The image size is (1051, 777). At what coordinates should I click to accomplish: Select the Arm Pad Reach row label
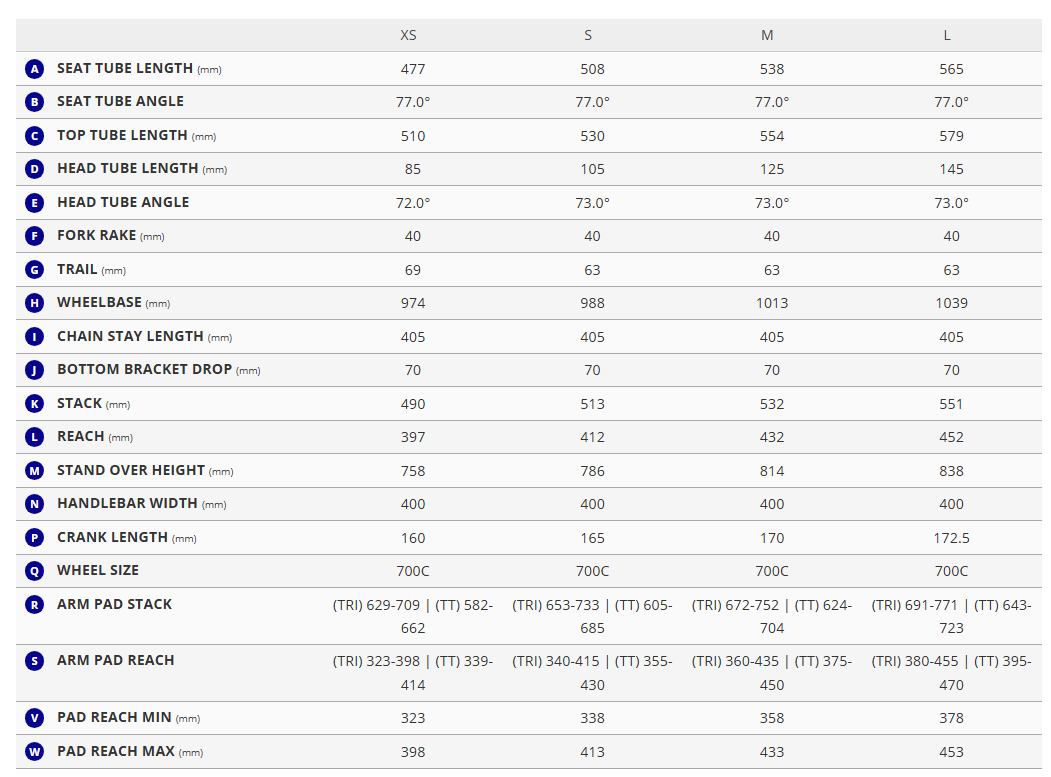(116, 660)
